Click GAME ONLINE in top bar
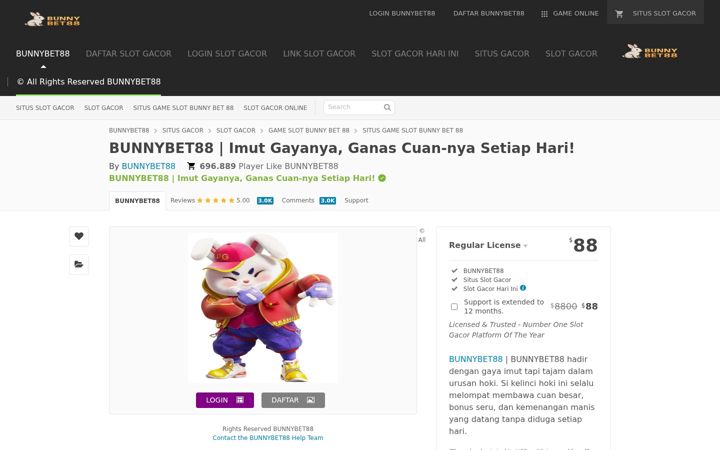 575,14
